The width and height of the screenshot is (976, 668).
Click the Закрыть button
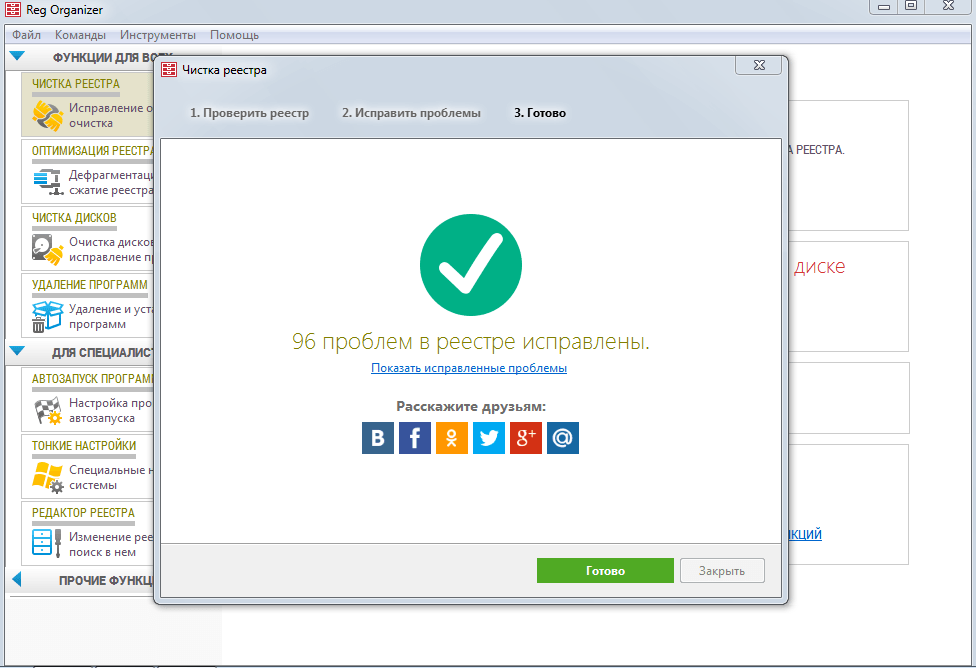click(x=722, y=570)
